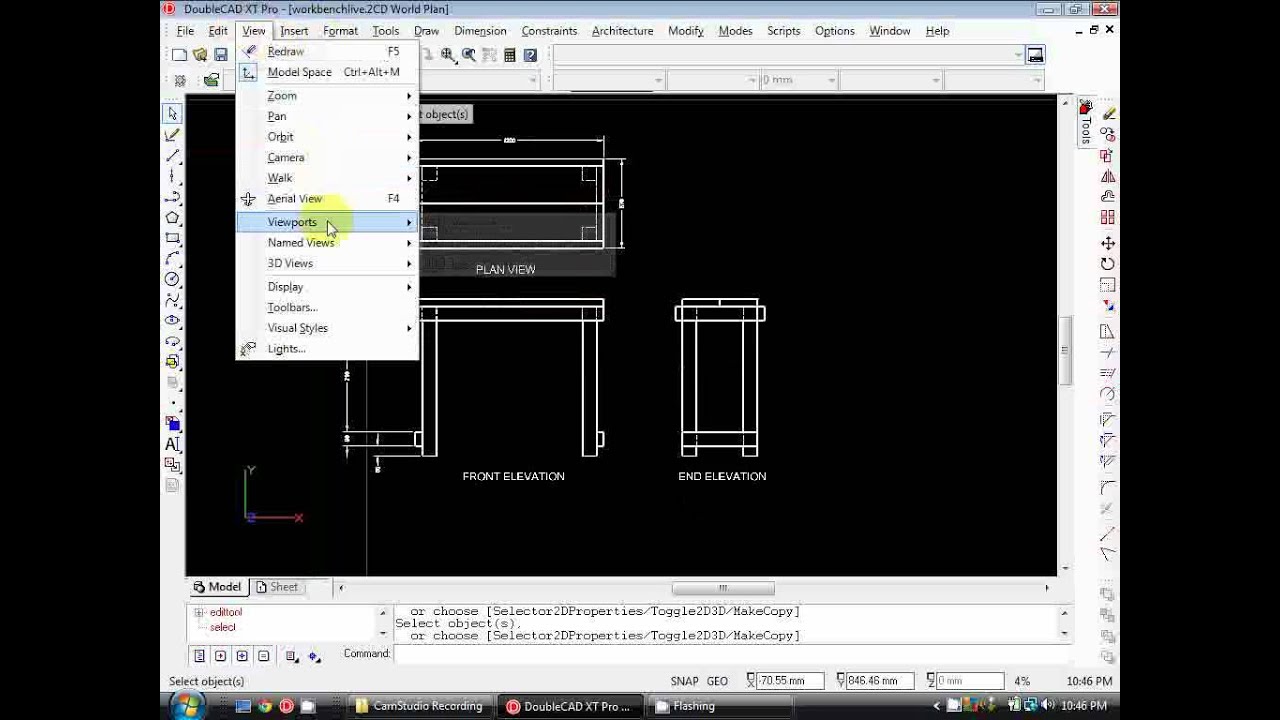The height and width of the screenshot is (720, 1280).
Task: Click the Help question mark icon
Action: [530, 55]
